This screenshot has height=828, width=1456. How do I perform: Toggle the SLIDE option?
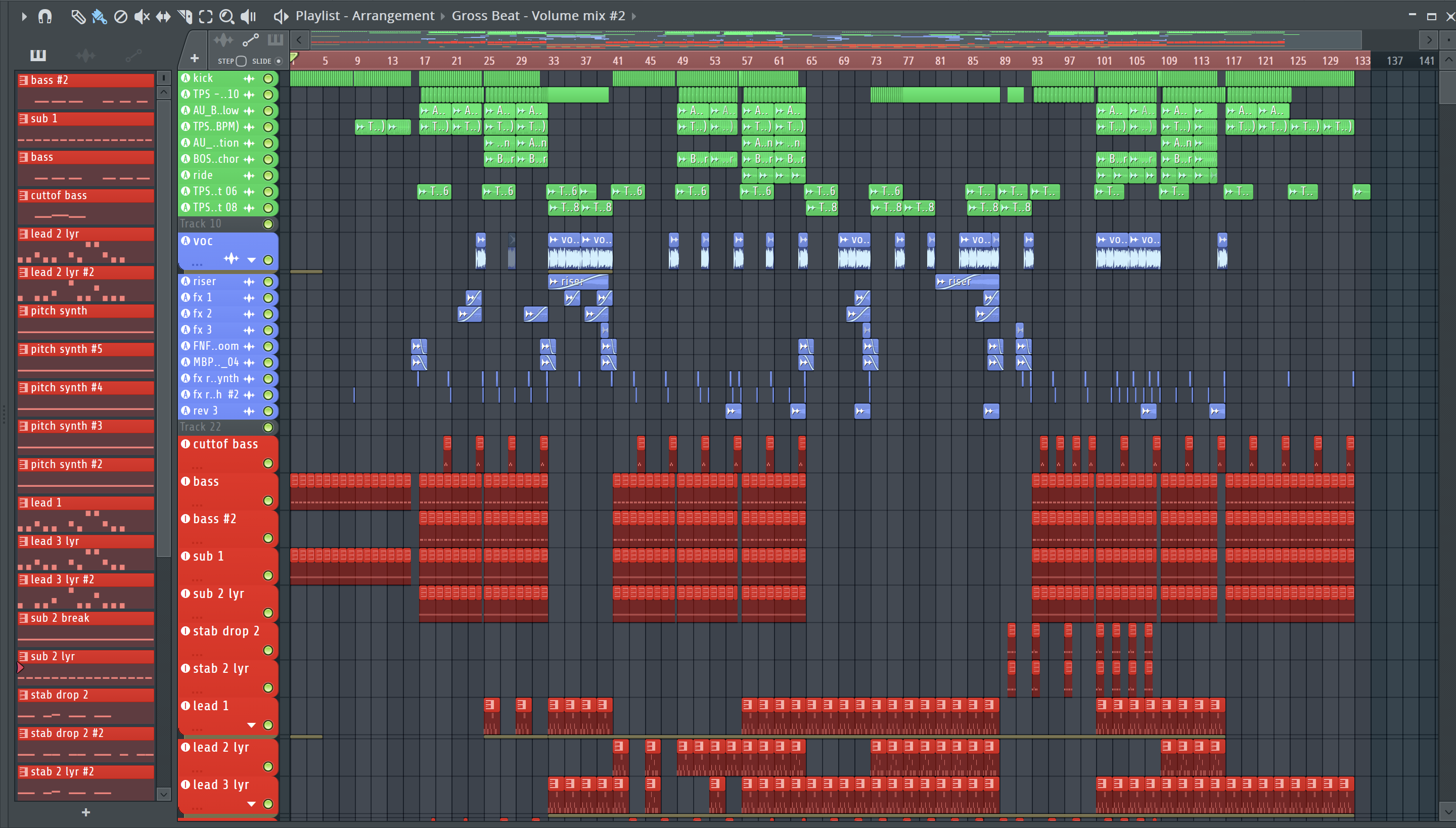(279, 61)
